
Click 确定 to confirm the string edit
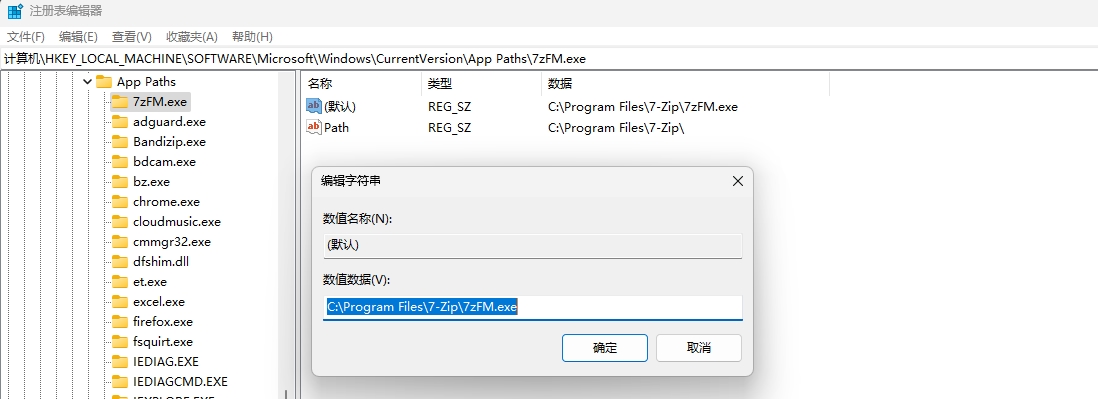pos(605,348)
